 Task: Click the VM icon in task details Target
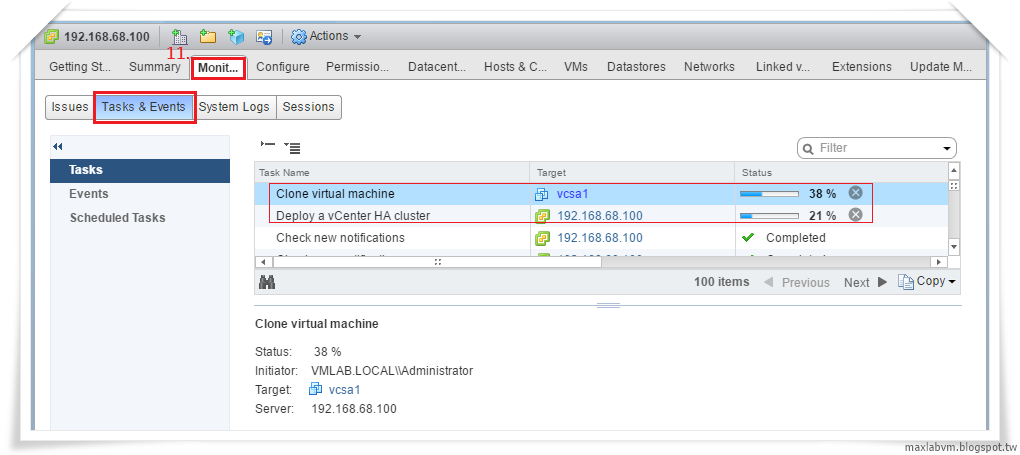pyautogui.click(x=315, y=389)
